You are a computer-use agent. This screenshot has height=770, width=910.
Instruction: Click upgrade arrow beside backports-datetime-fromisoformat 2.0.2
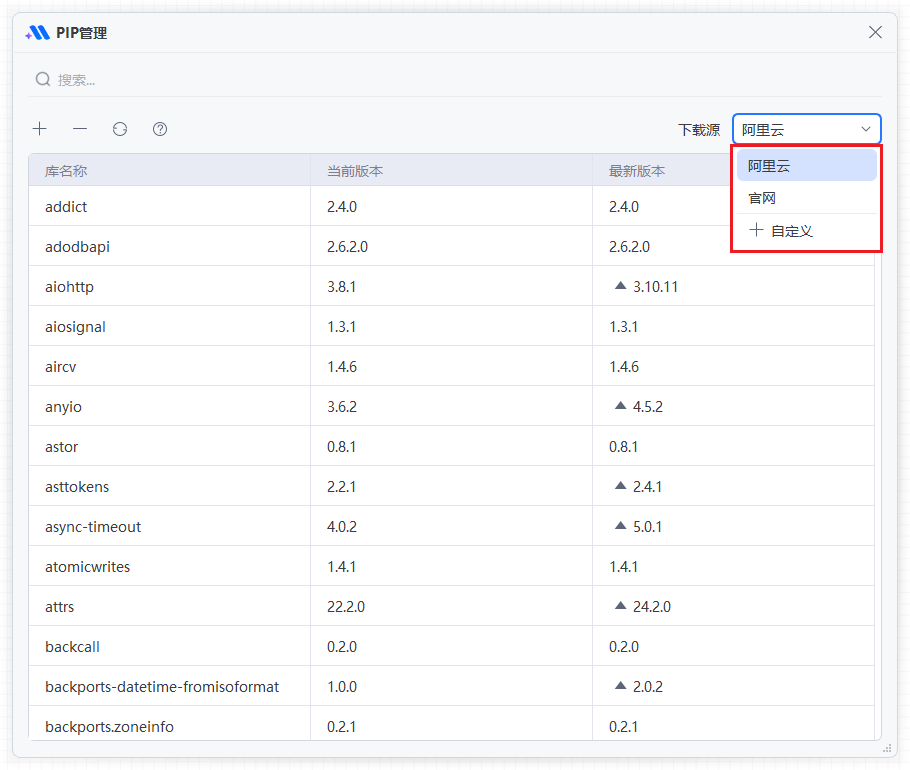click(x=620, y=686)
